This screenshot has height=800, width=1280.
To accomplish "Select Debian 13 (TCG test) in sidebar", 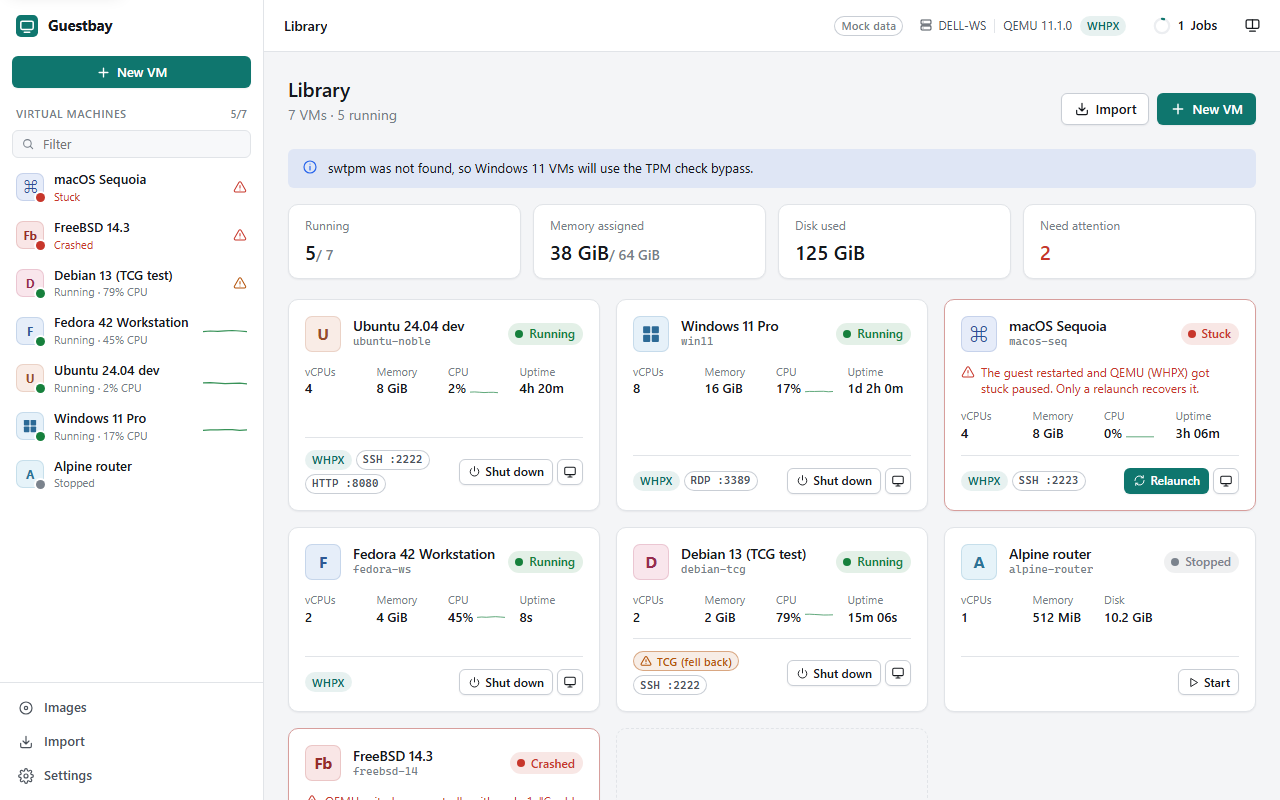I will coord(131,283).
